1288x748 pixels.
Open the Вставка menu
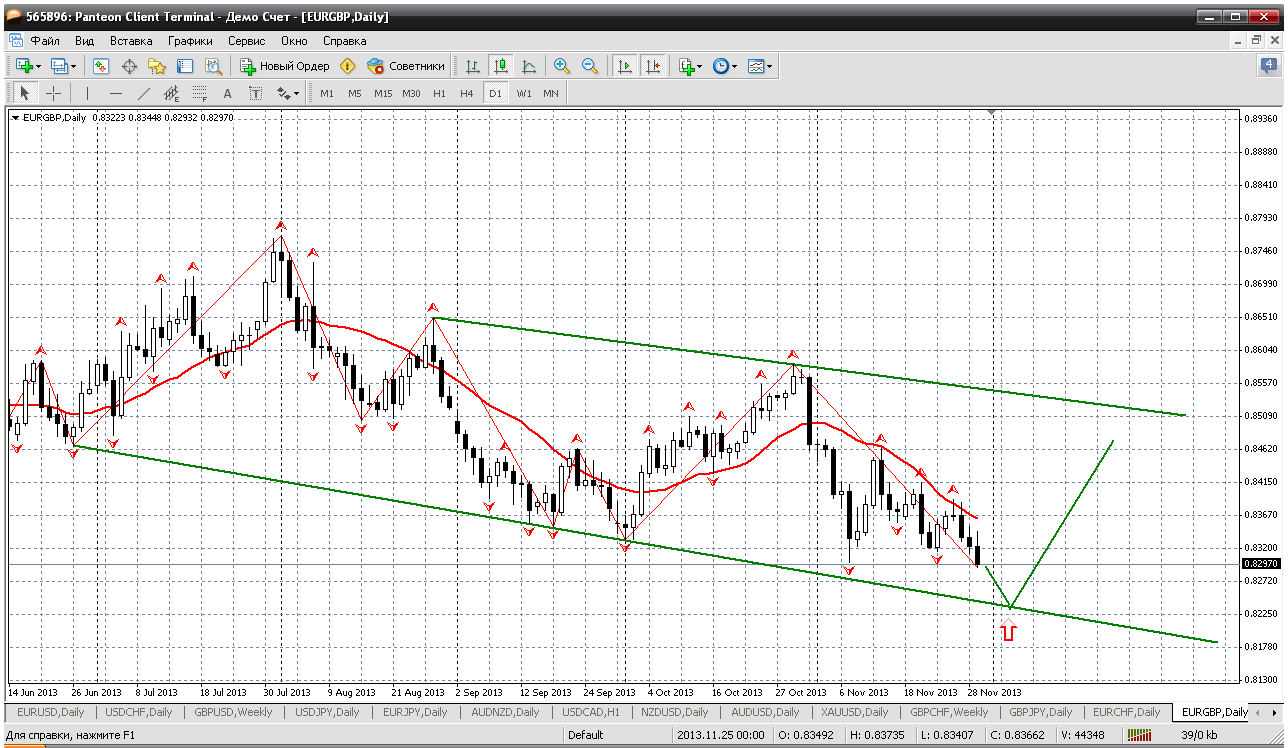tap(131, 41)
